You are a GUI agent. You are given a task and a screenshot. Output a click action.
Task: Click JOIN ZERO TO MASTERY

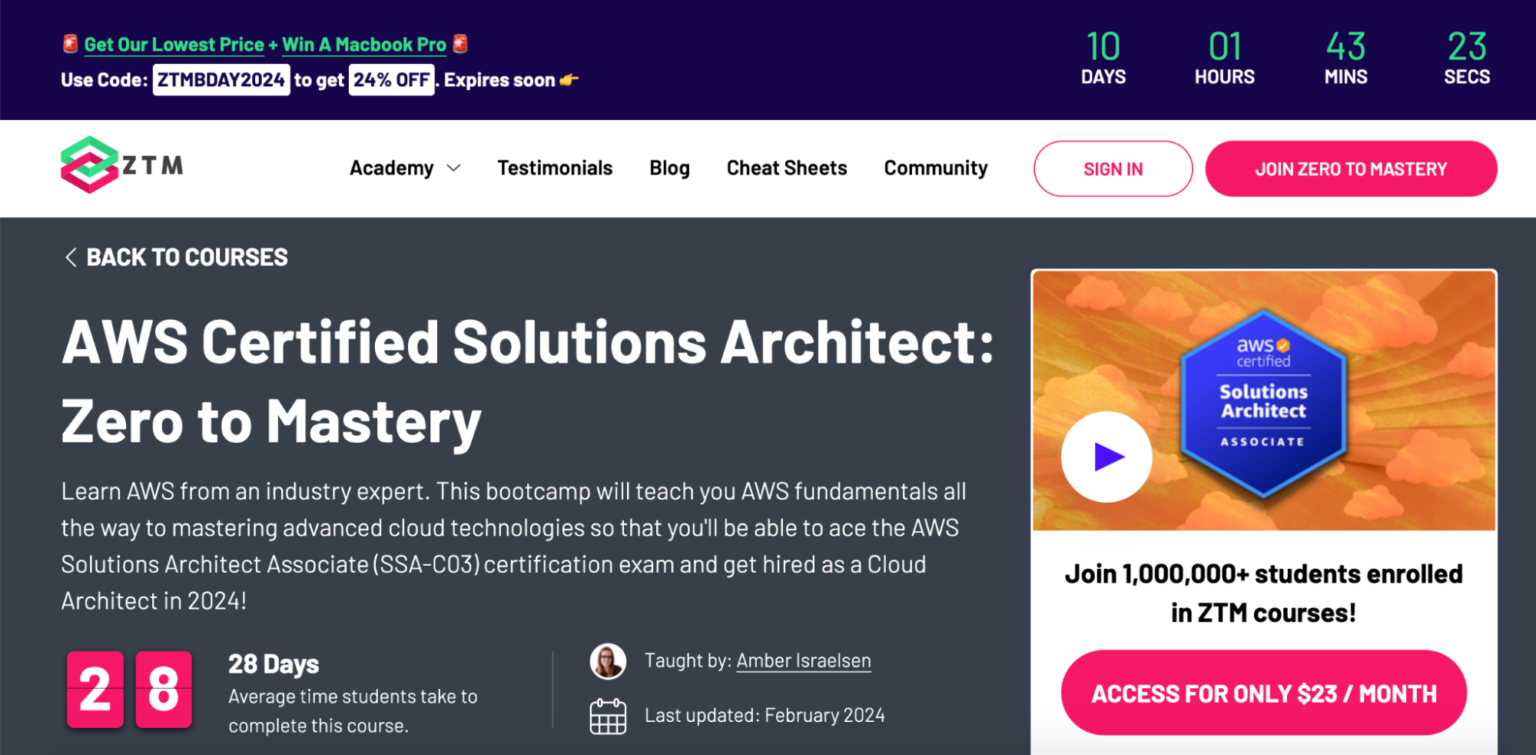tap(1350, 168)
